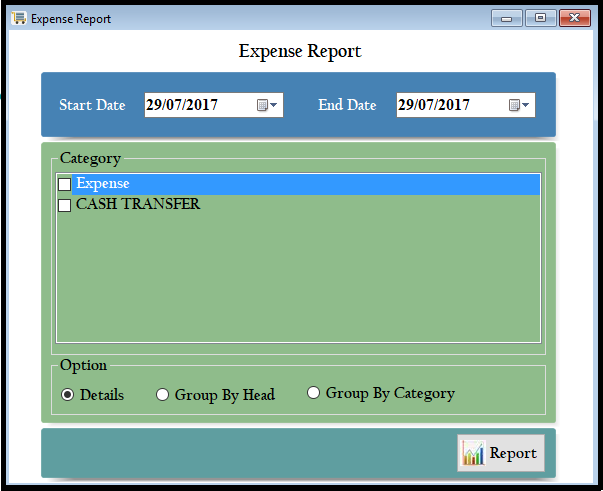This screenshot has width=603, height=491.
Task: Select the day in Start Date field
Action: pos(155,105)
